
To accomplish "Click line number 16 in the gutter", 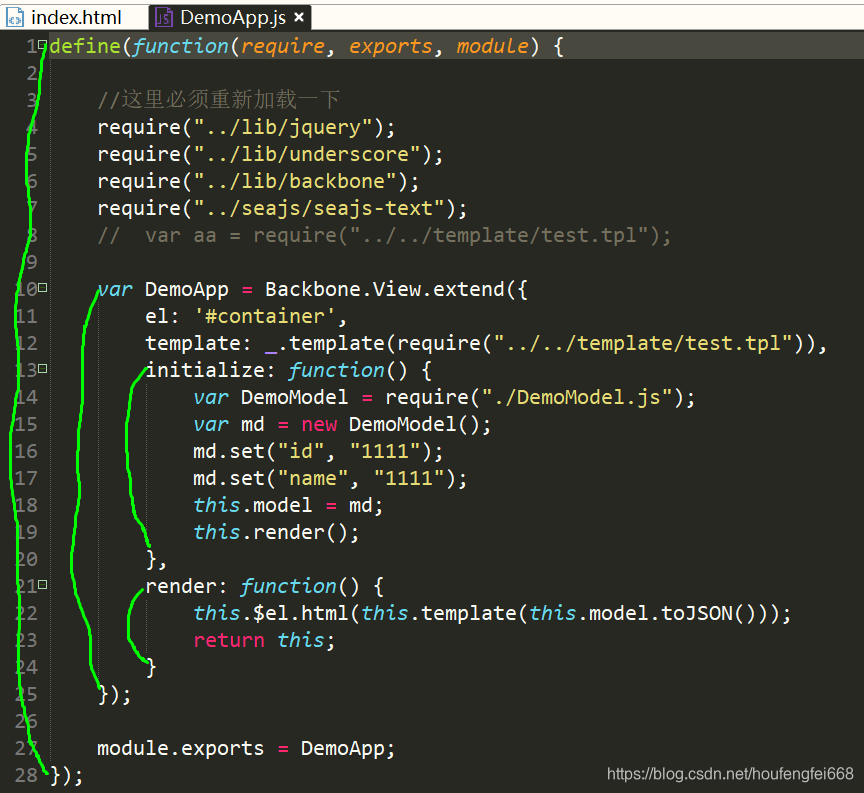I will click(26, 451).
